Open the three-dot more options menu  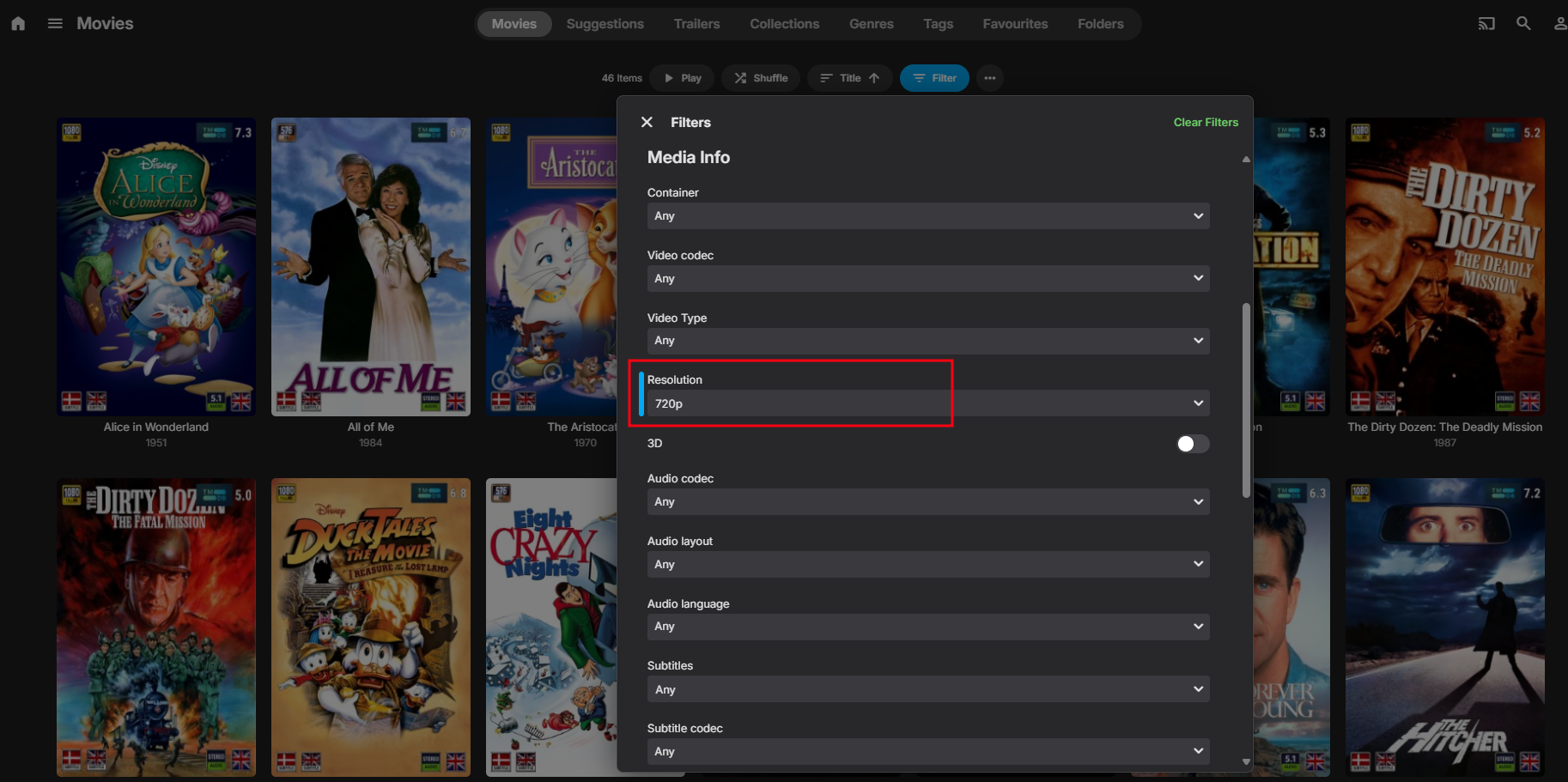[990, 78]
